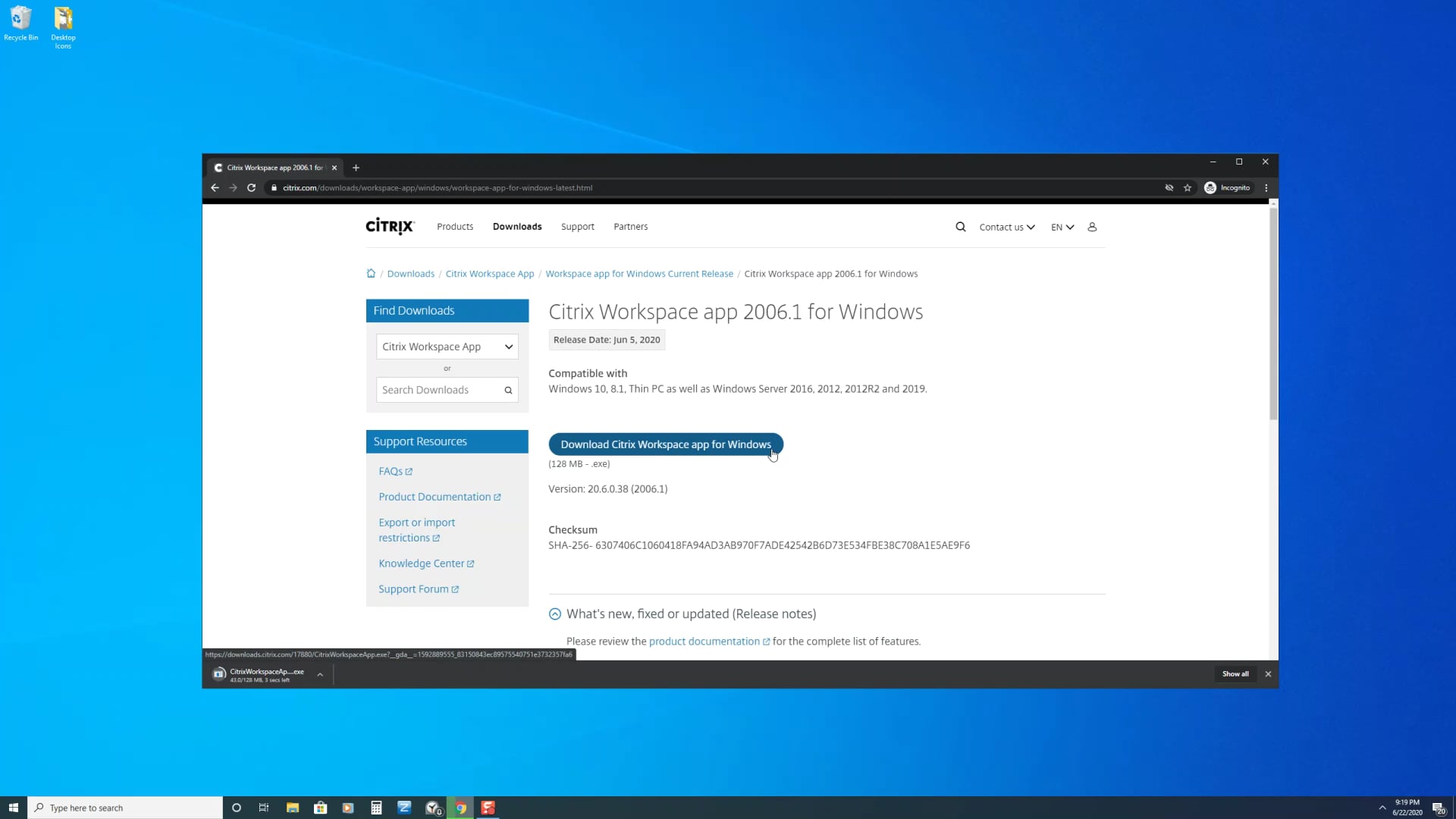Image resolution: width=1456 pixels, height=819 pixels.
Task: Click Download Citrix Workspace app for Windows
Action: tap(665, 444)
